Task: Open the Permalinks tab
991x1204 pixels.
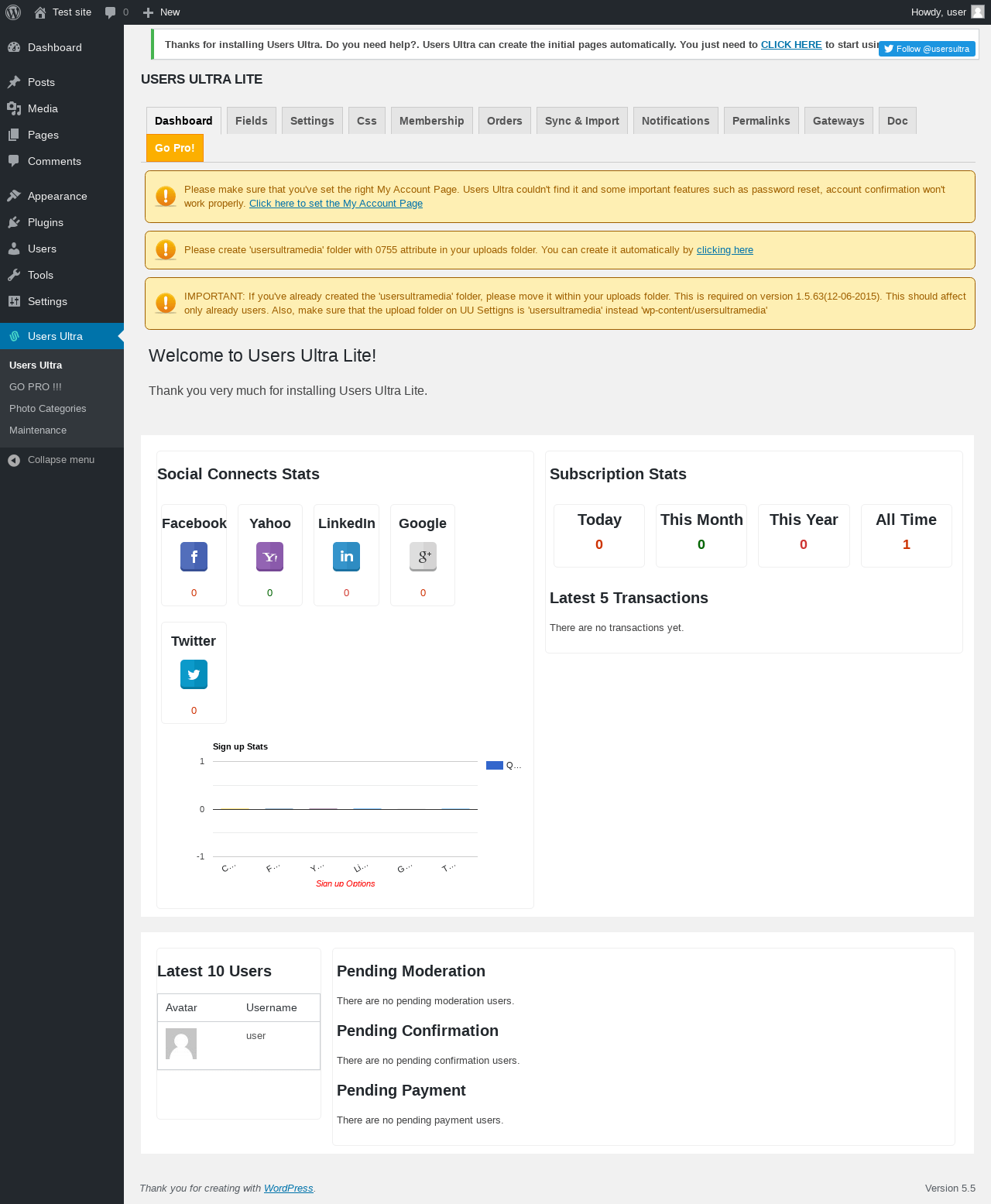Action: [x=761, y=121]
